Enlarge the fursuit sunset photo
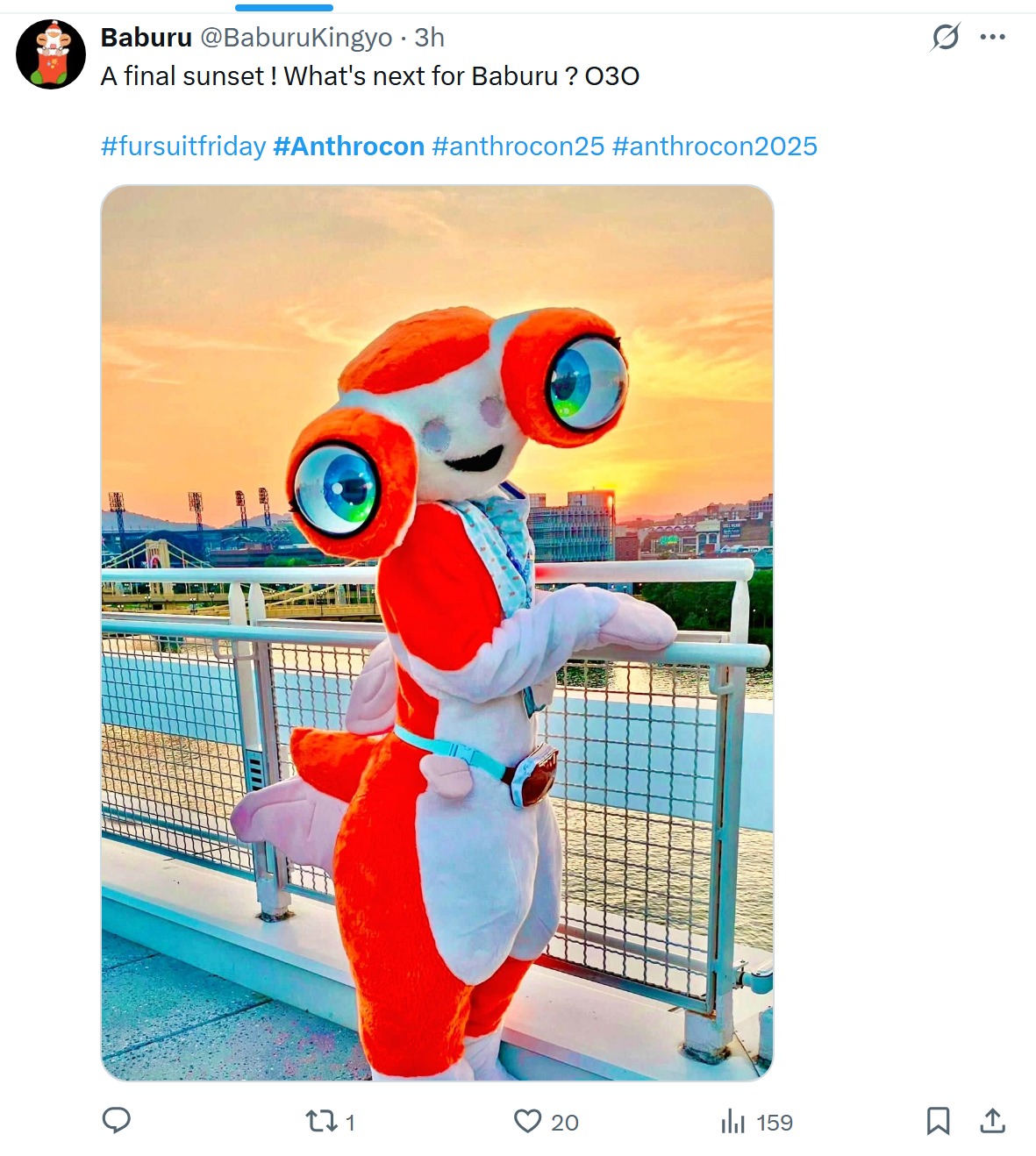Screen dimensions: 1036x1156 click(438, 632)
